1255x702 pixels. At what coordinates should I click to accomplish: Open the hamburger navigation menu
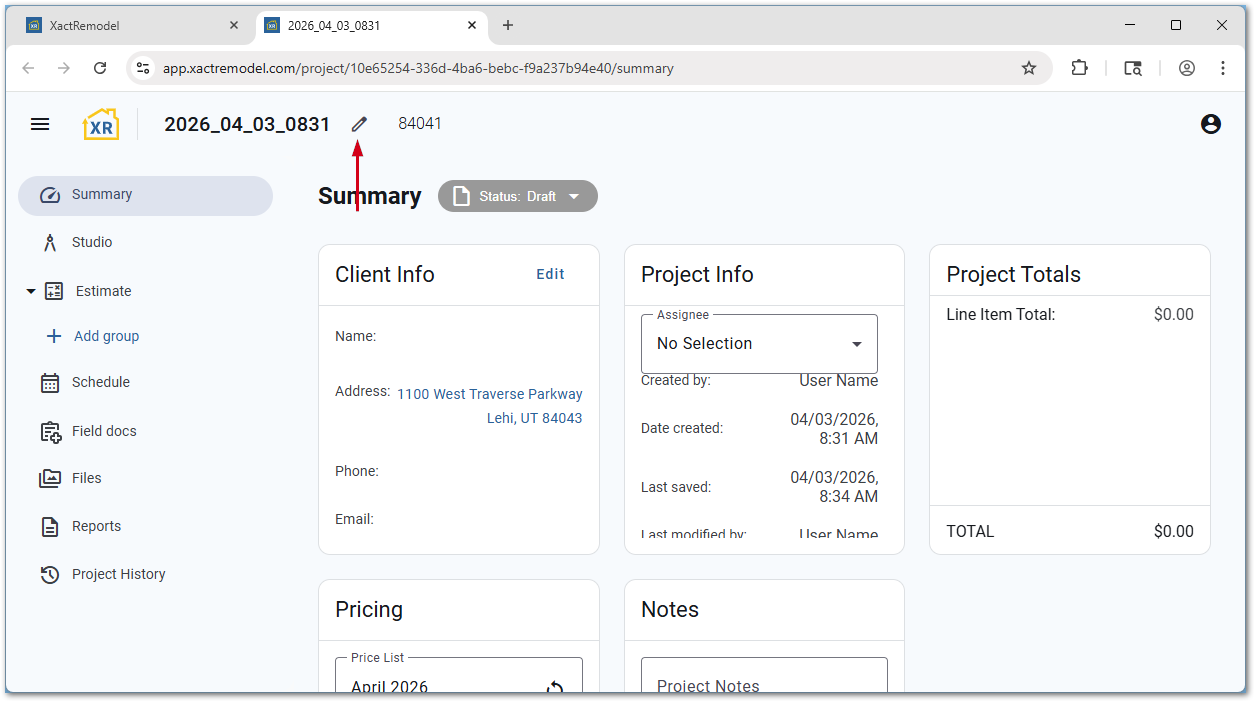pos(40,124)
